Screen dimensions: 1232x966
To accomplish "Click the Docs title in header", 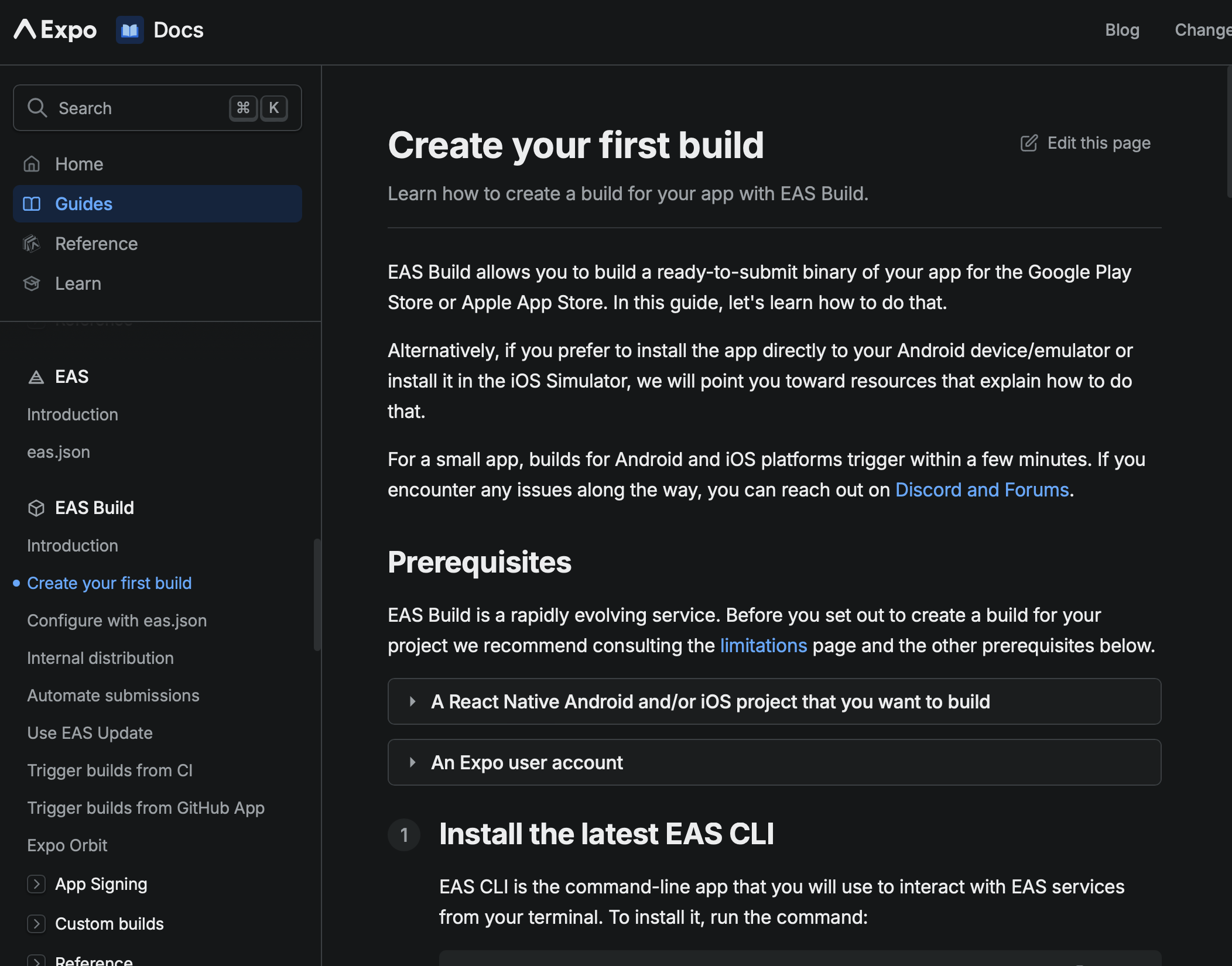I will 178,30.
